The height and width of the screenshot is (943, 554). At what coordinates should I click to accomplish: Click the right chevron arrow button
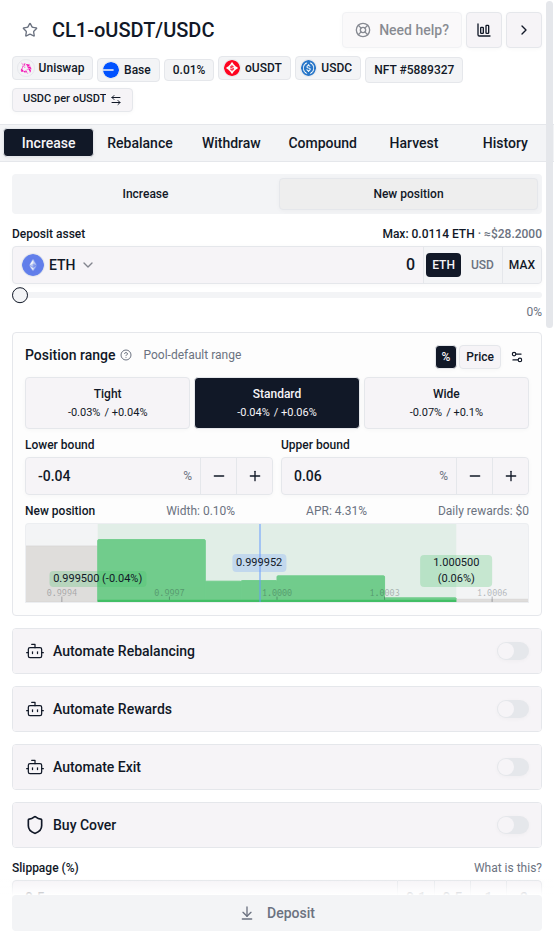click(x=524, y=30)
